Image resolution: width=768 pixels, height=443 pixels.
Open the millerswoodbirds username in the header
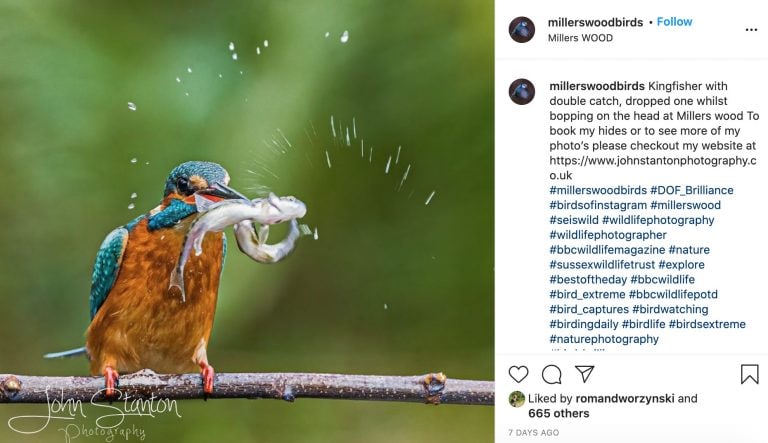coord(594,22)
